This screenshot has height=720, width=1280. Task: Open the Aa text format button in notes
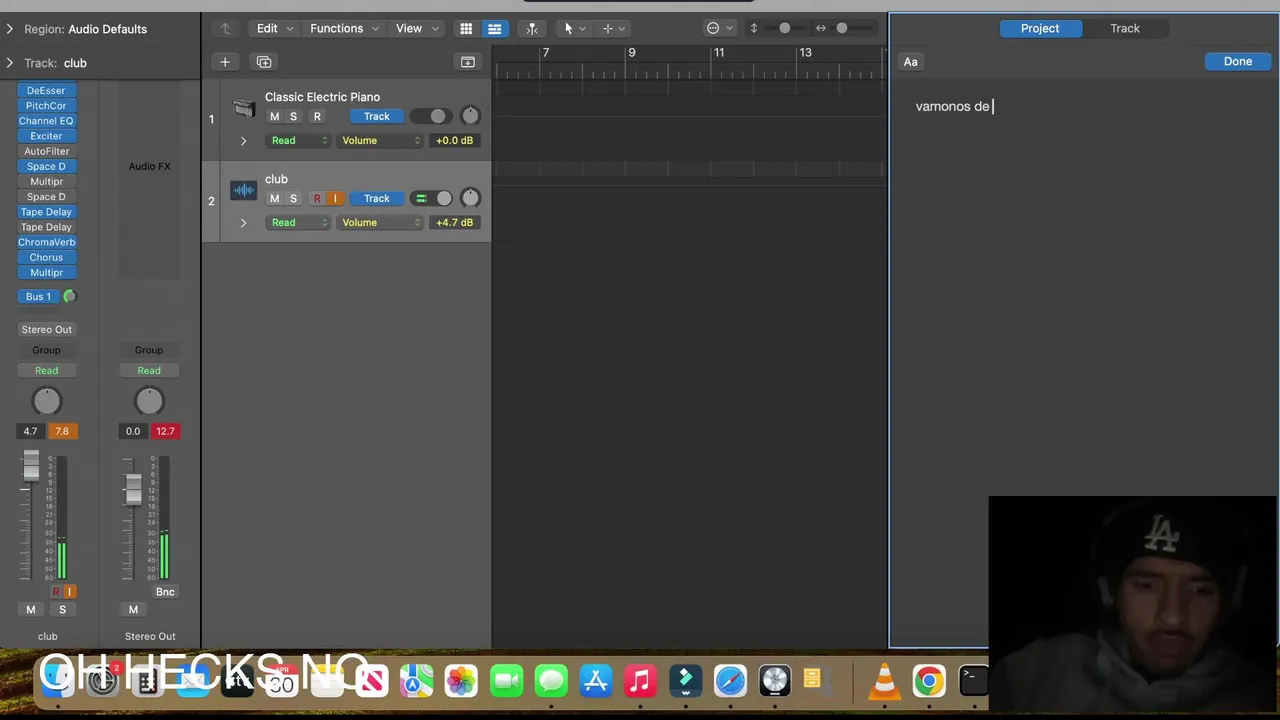point(910,62)
